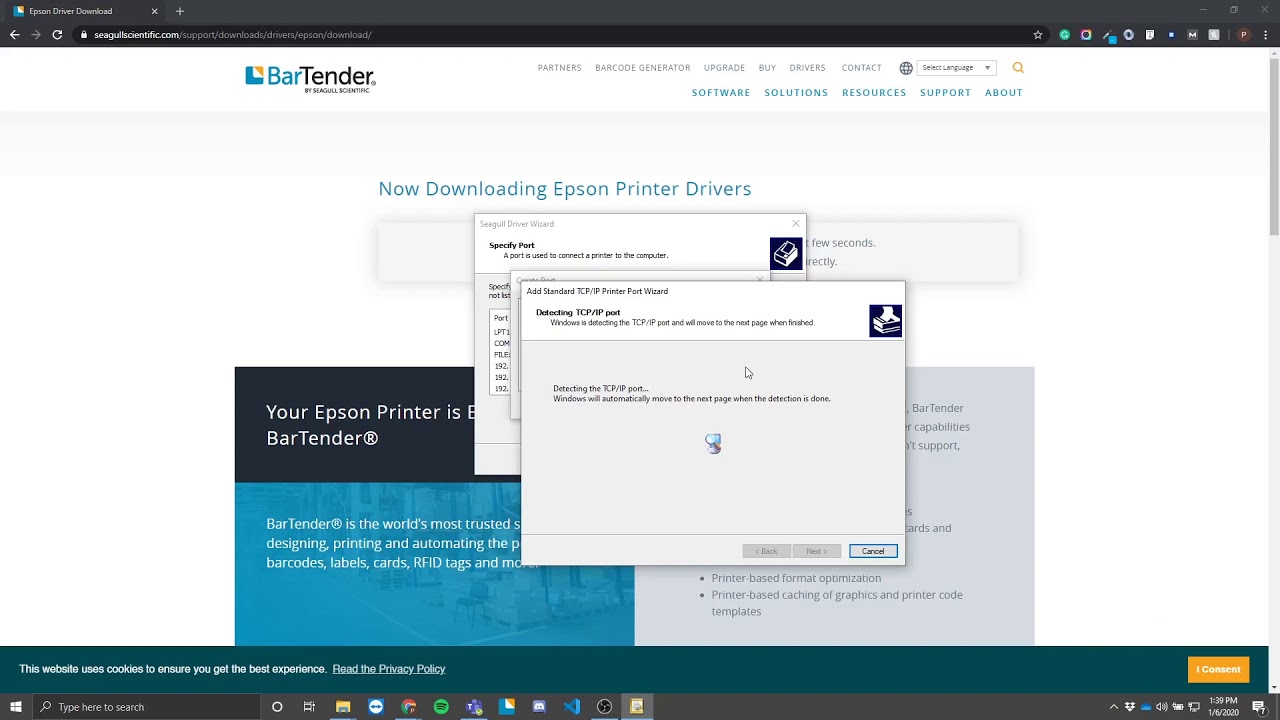The height and width of the screenshot is (720, 1280).
Task: Open the BUY link
Action: (x=767, y=68)
